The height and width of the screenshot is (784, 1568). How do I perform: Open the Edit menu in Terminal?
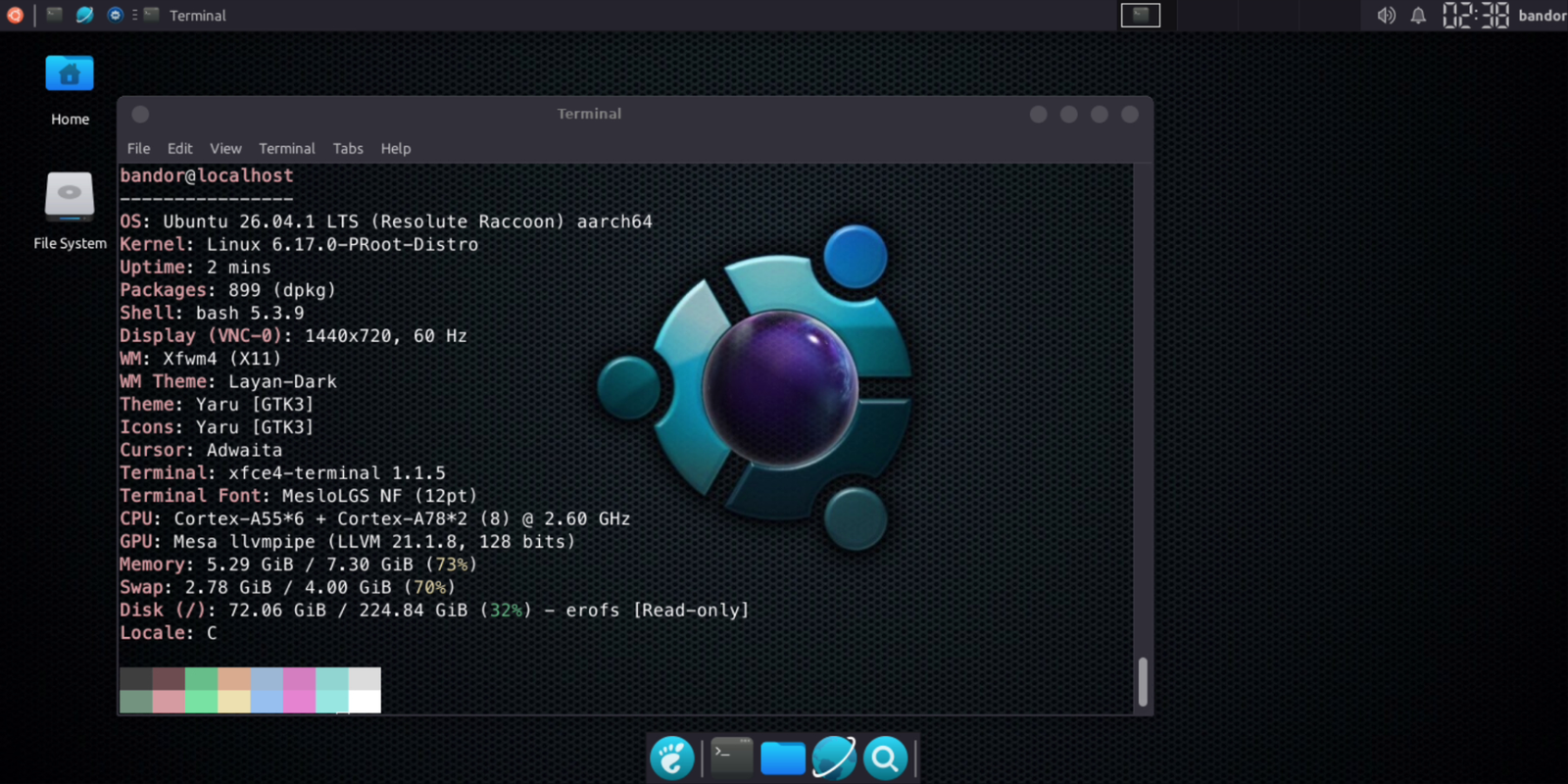click(179, 148)
